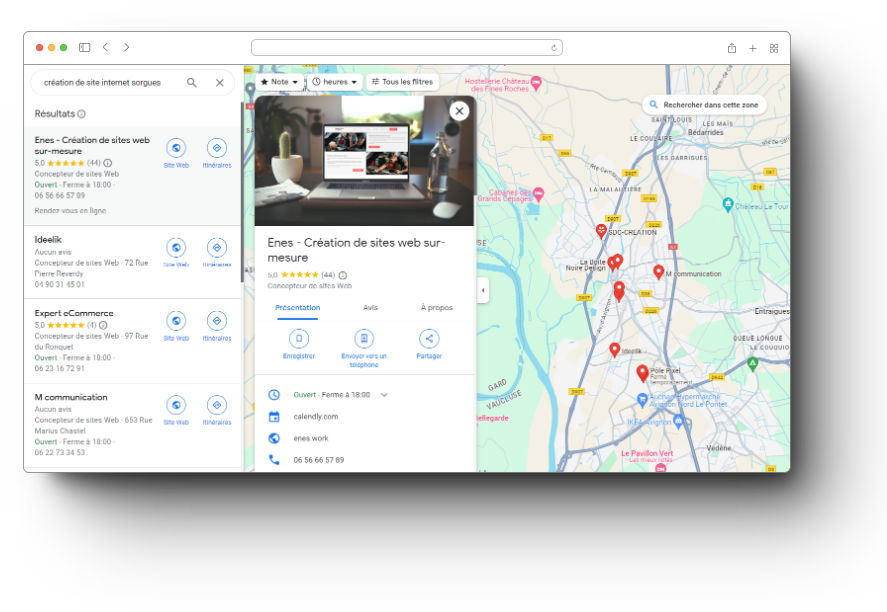Close the Enes business detail panel
Screen dimensions: 887x612
tap(459, 111)
